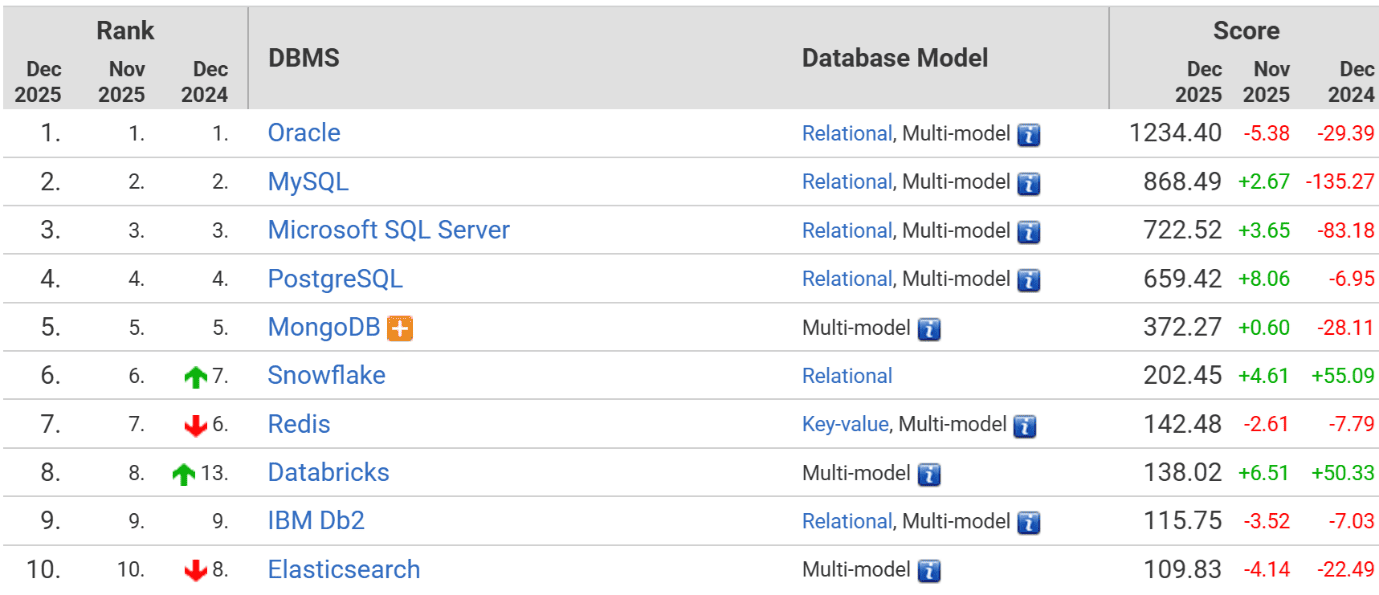Open Multi-model info icon for Microsoft SQL Server
The height and width of the screenshot is (595, 1379).
click(x=1029, y=232)
